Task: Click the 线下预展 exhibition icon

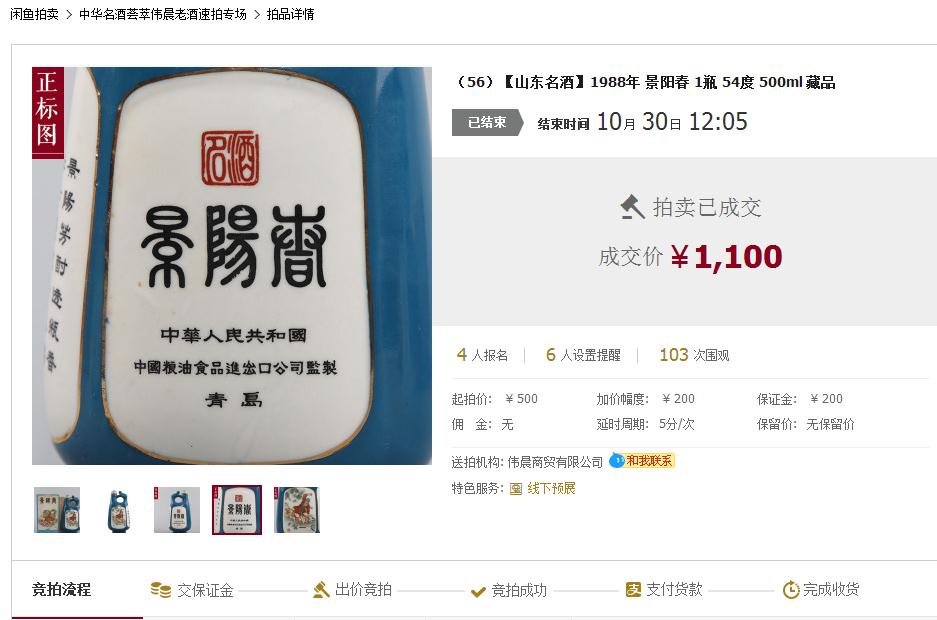Action: pos(516,489)
